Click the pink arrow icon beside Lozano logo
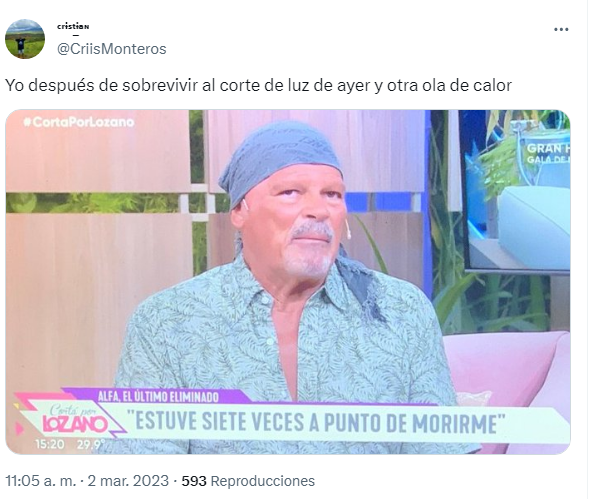Screen dimensions: 590x499 coord(18,428)
